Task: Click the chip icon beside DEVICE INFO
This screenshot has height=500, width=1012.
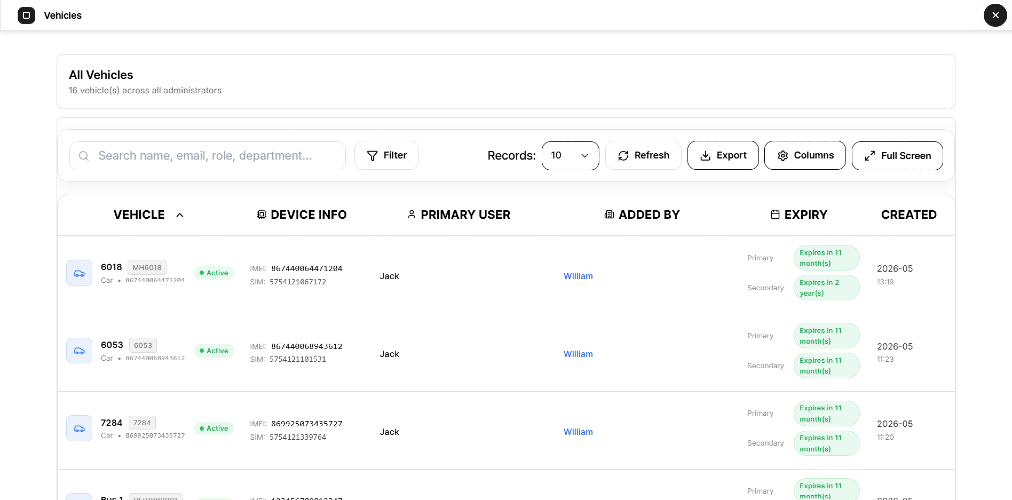Action: point(261,215)
